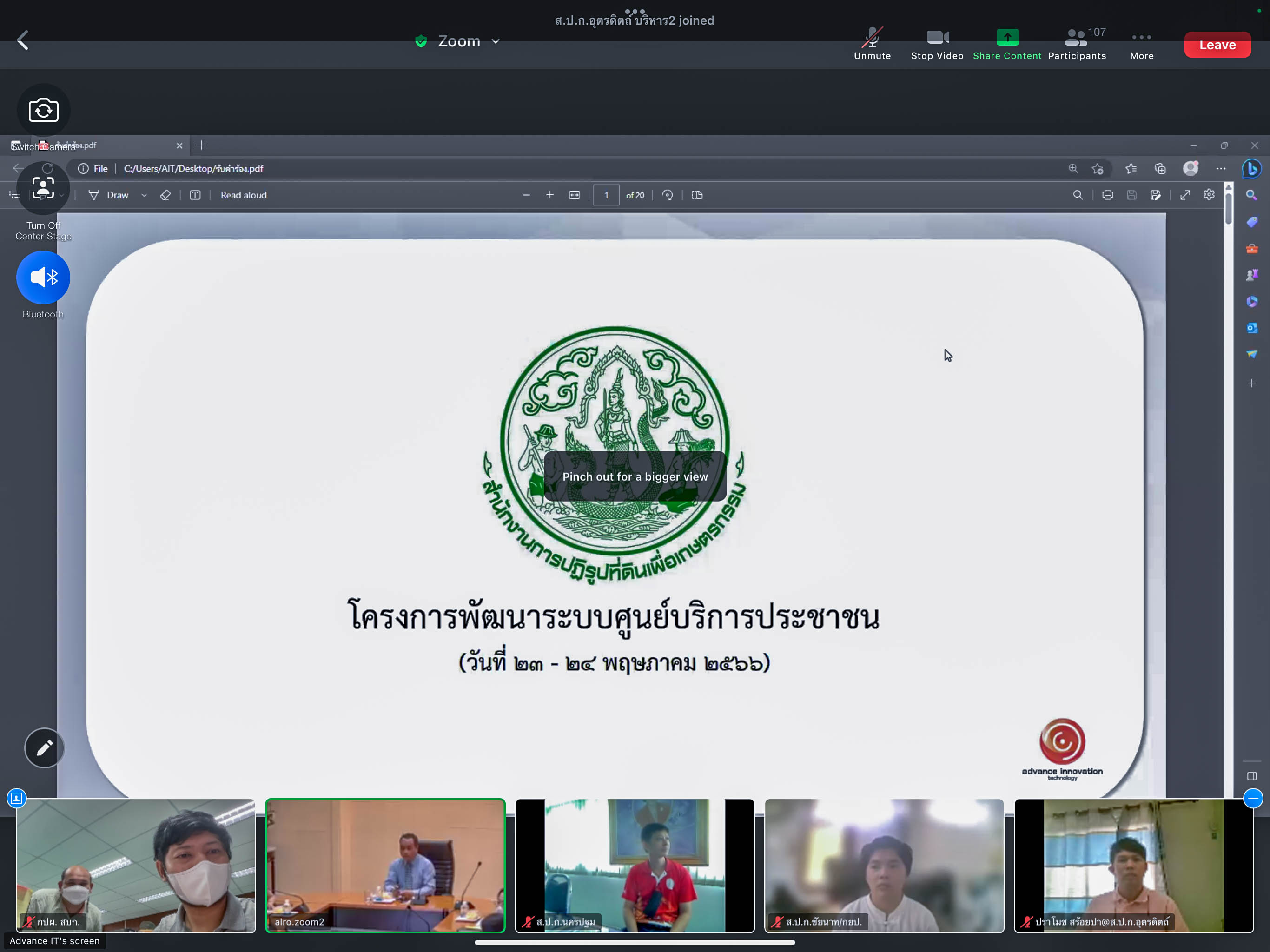The height and width of the screenshot is (952, 1270).
Task: Click the sidebar search icon
Action: (x=1251, y=195)
